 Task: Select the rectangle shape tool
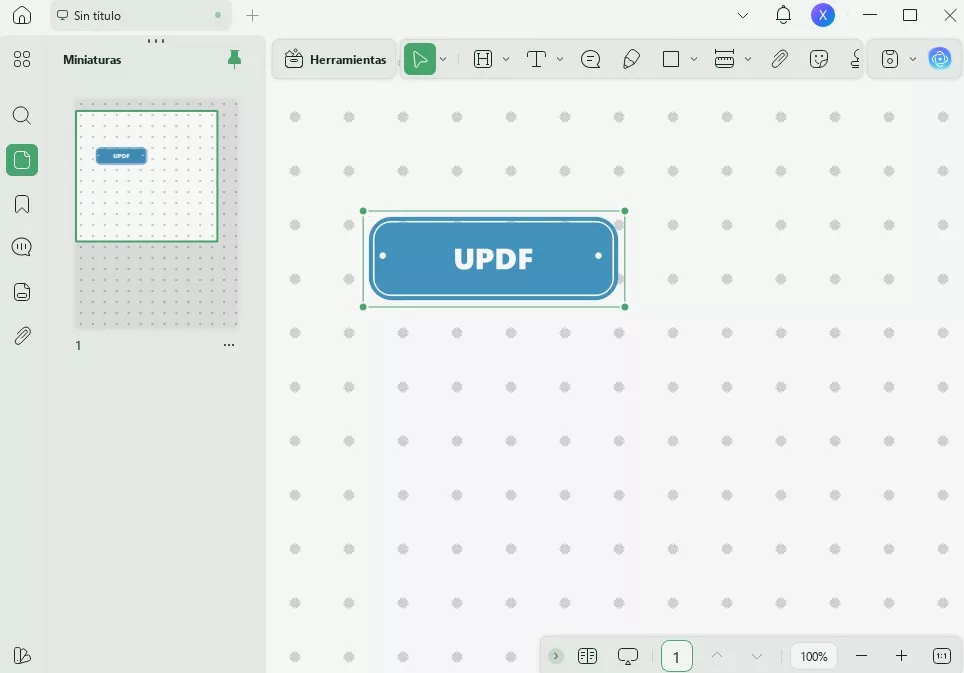click(671, 59)
